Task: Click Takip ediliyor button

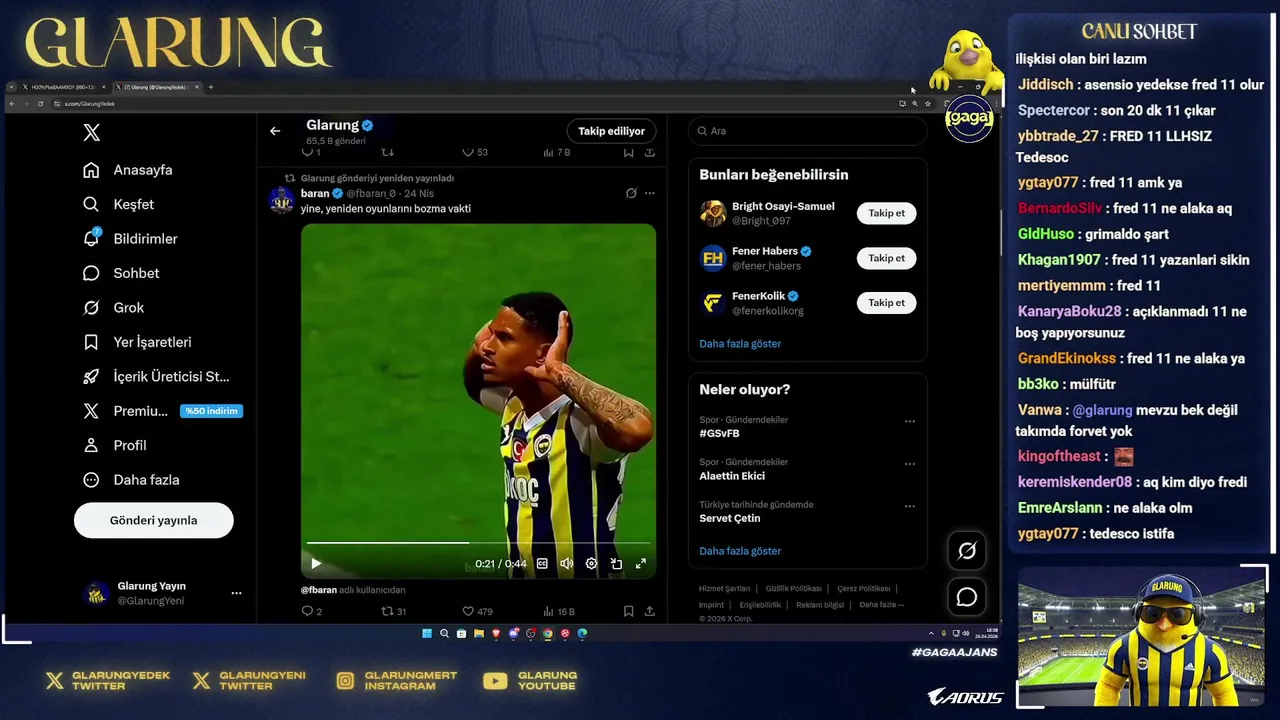Action: coord(611,131)
